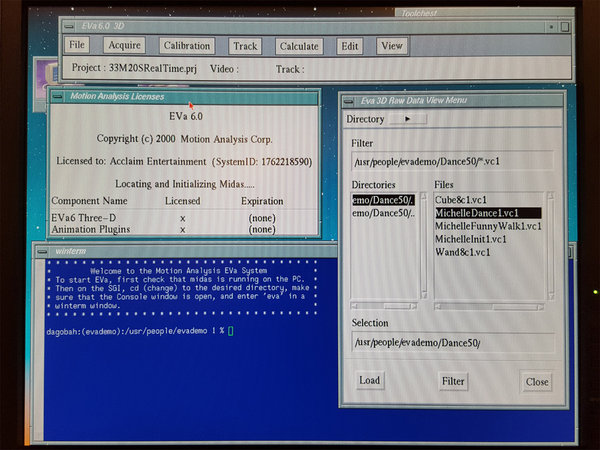The height and width of the screenshot is (450, 600).
Task: Select file MichelleFunnyWalk1.vc1
Action: tap(488, 226)
